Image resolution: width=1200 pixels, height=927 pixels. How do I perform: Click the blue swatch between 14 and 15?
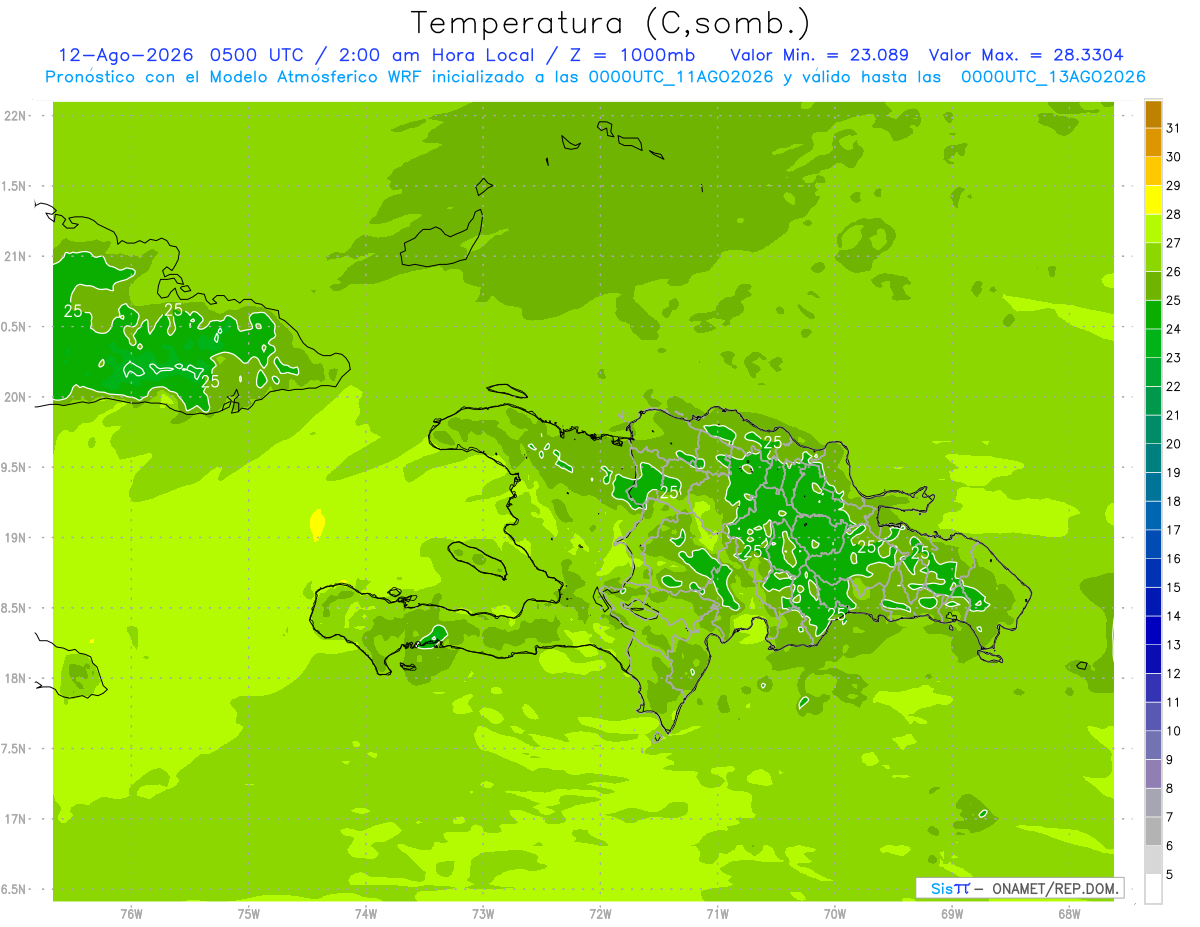click(x=1154, y=602)
